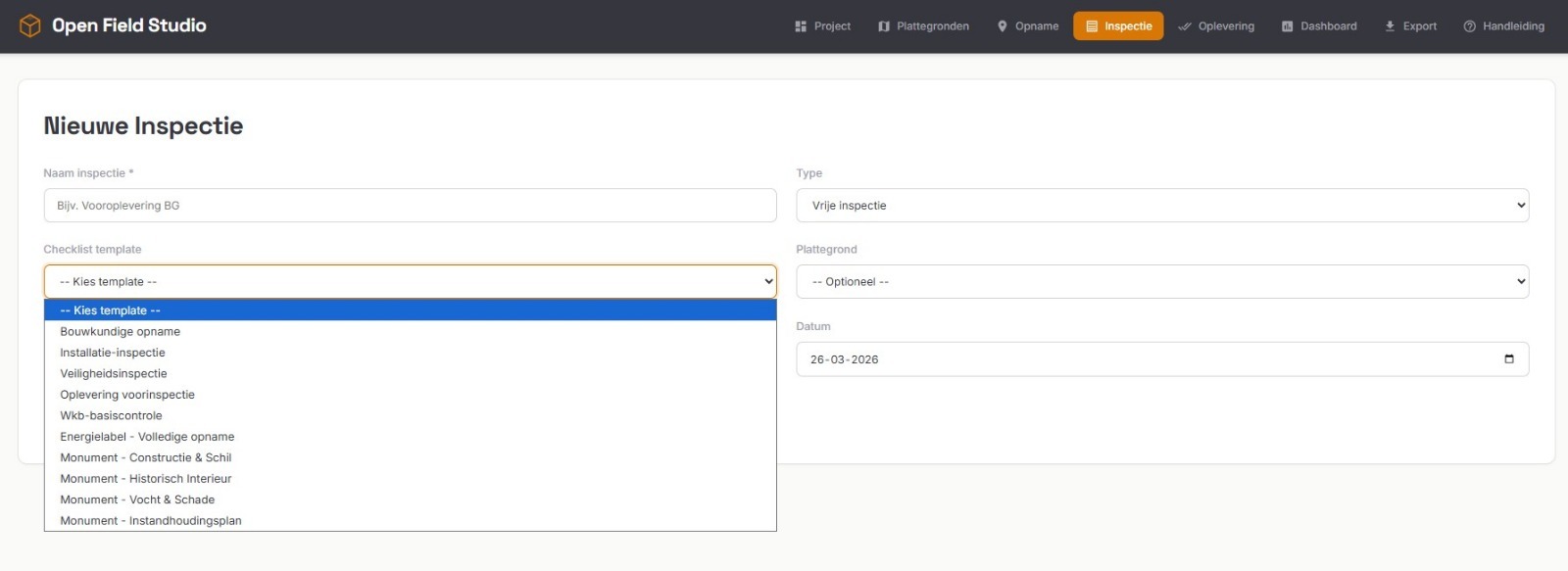Viewport: 1568px width, 571px height.
Task: Open the Project page via its icon
Action: pos(801,26)
